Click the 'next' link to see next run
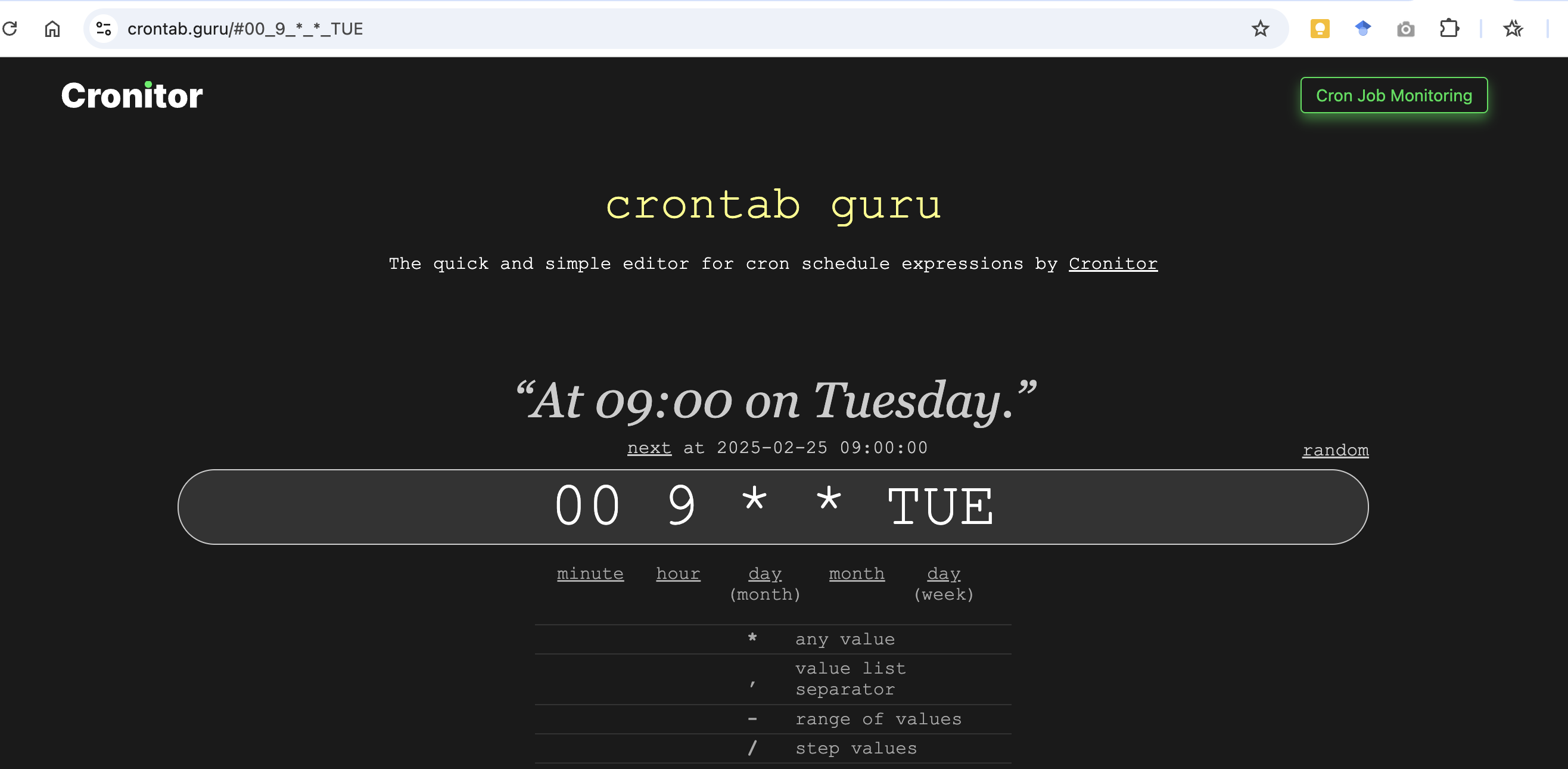 649,446
